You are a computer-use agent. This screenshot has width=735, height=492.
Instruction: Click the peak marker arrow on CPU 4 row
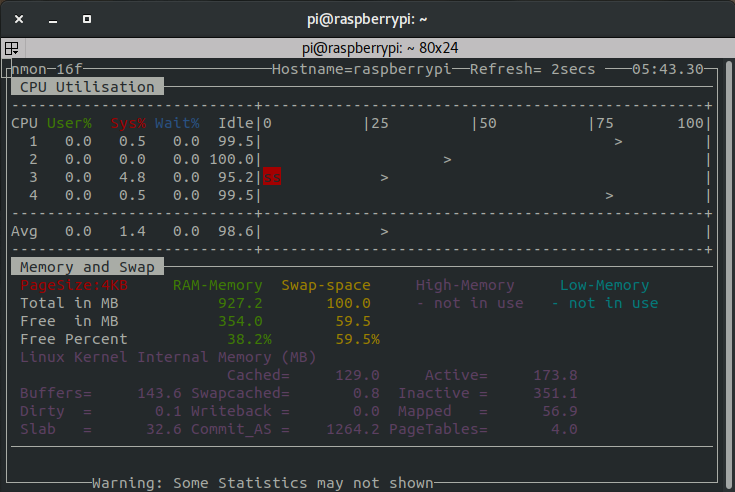point(610,196)
